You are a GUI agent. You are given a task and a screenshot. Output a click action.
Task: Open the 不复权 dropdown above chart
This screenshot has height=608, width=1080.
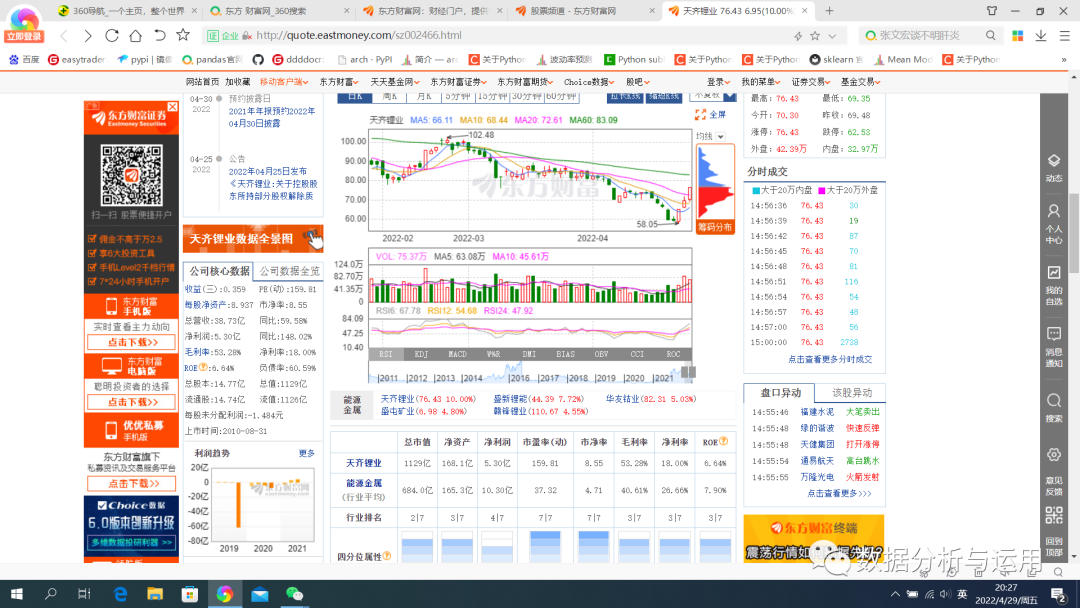(x=713, y=96)
